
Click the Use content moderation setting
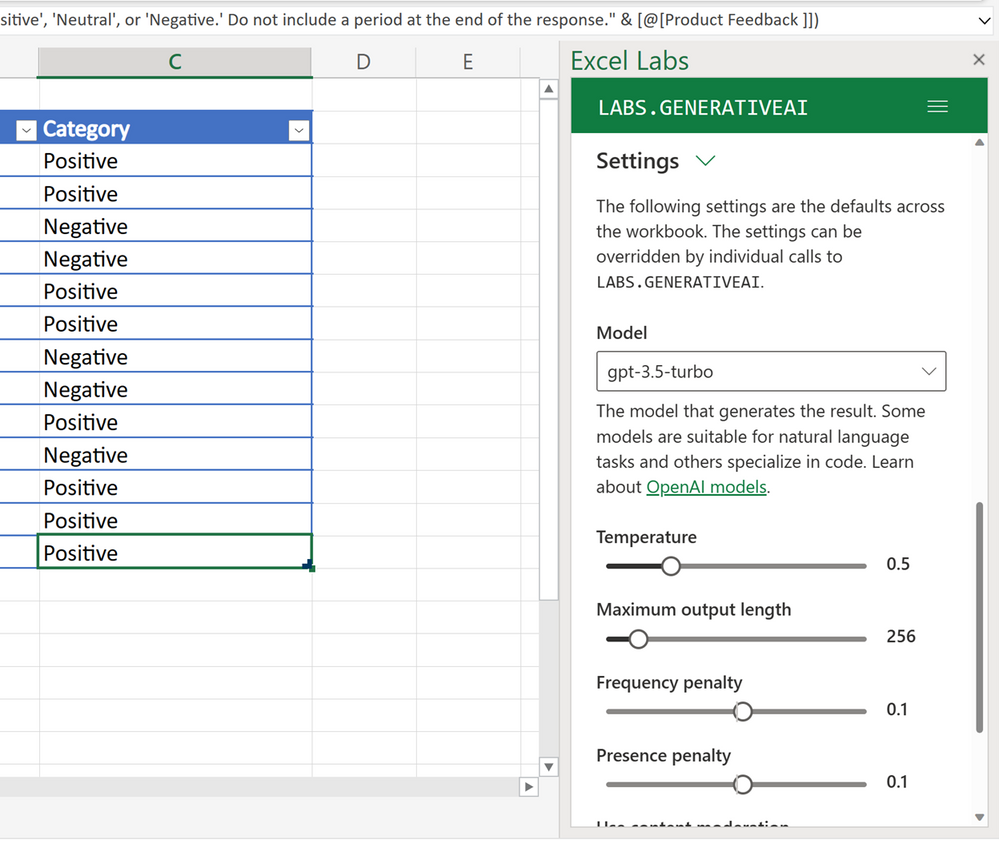click(x=693, y=825)
